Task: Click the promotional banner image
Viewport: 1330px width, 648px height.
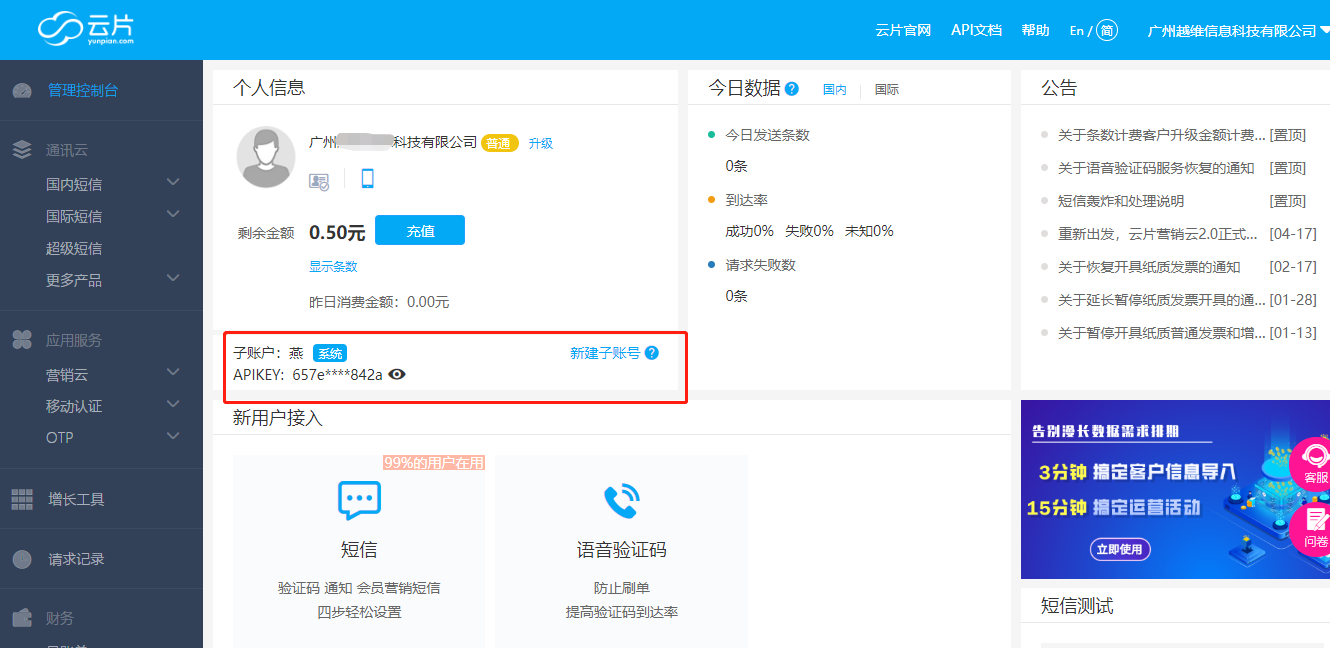Action: [x=1175, y=489]
